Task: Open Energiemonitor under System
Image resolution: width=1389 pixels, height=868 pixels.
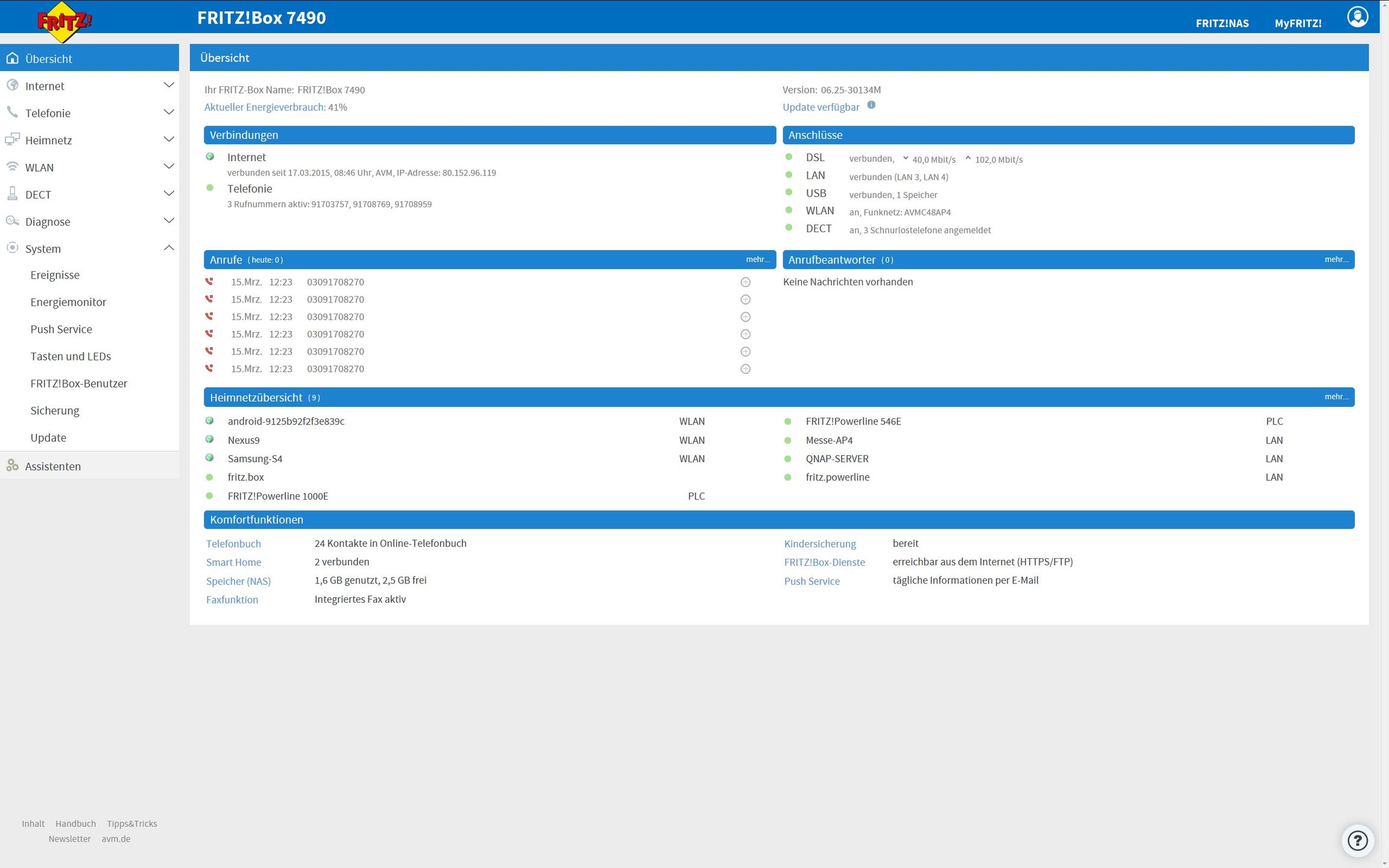Action: 68,302
